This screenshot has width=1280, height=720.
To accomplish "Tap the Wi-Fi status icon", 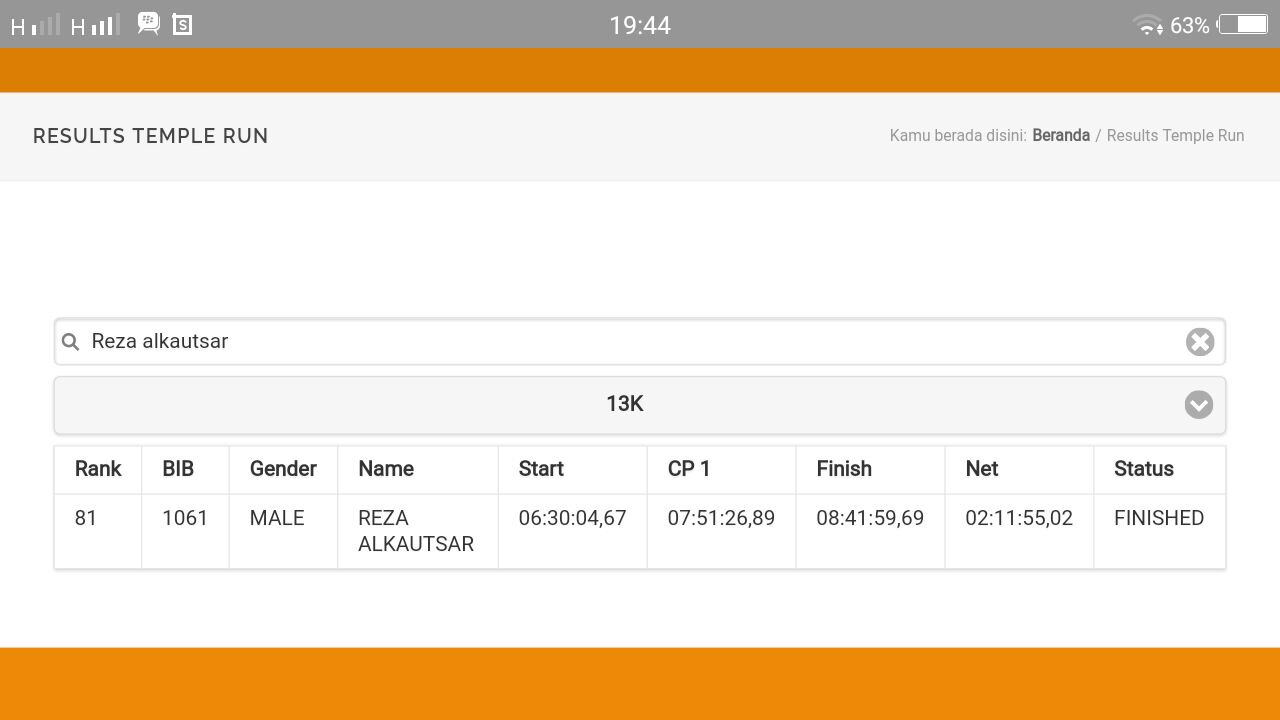I will tap(1147, 25).
